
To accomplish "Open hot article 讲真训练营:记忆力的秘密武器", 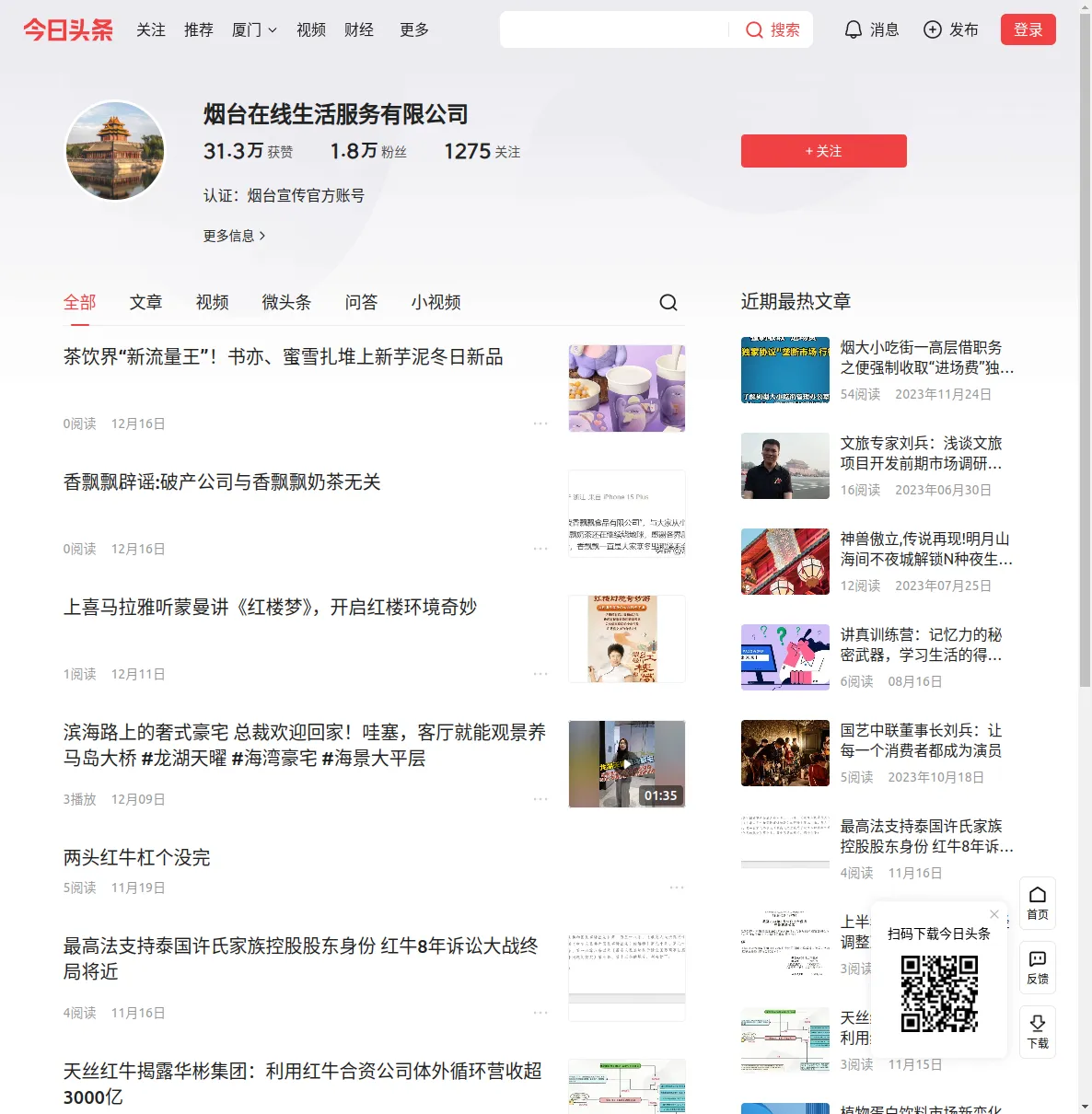I will tap(922, 644).
